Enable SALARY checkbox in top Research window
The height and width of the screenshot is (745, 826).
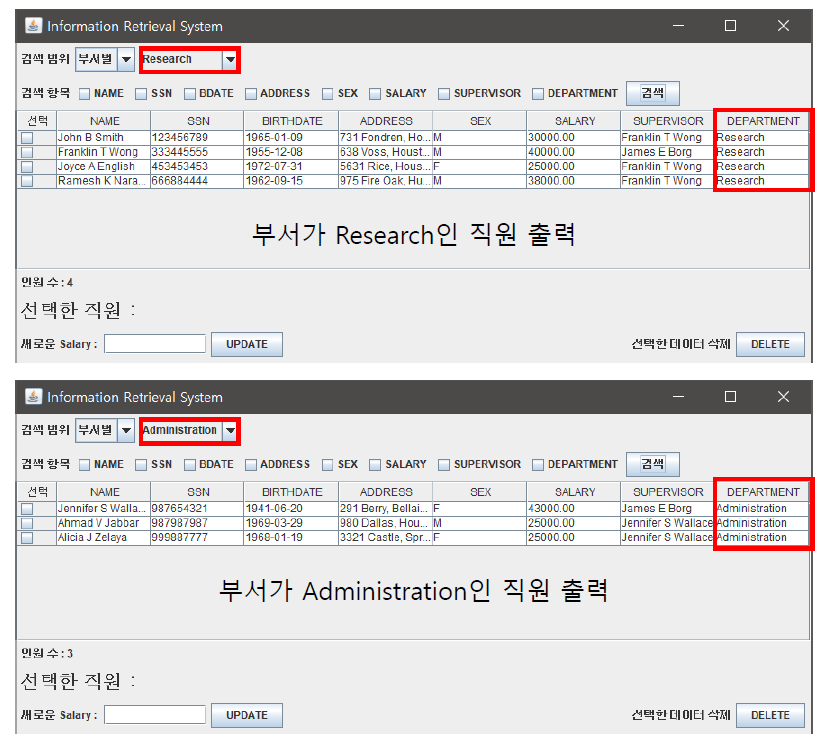[x=375, y=94]
